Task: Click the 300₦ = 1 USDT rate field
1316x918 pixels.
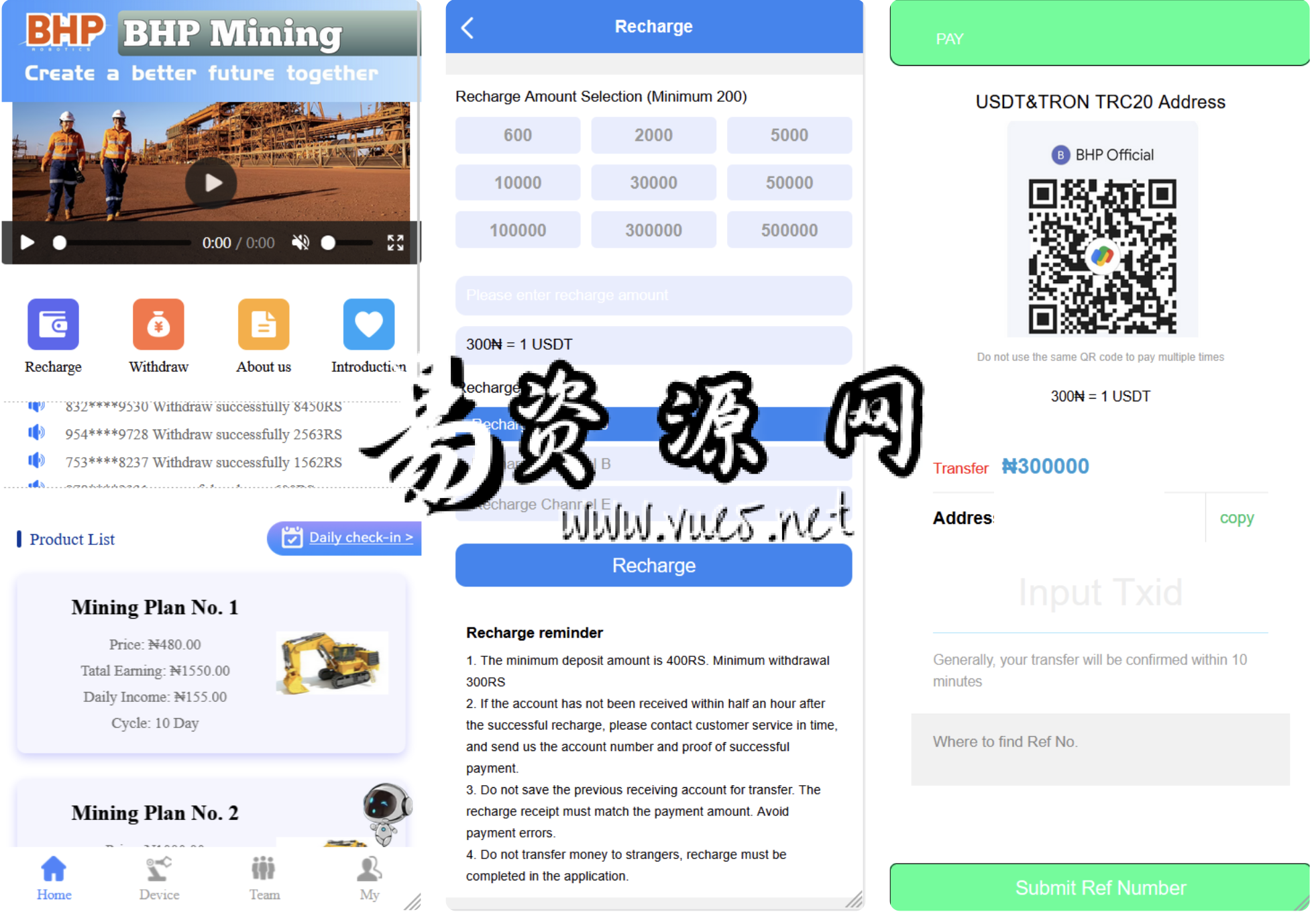Action: [653, 344]
